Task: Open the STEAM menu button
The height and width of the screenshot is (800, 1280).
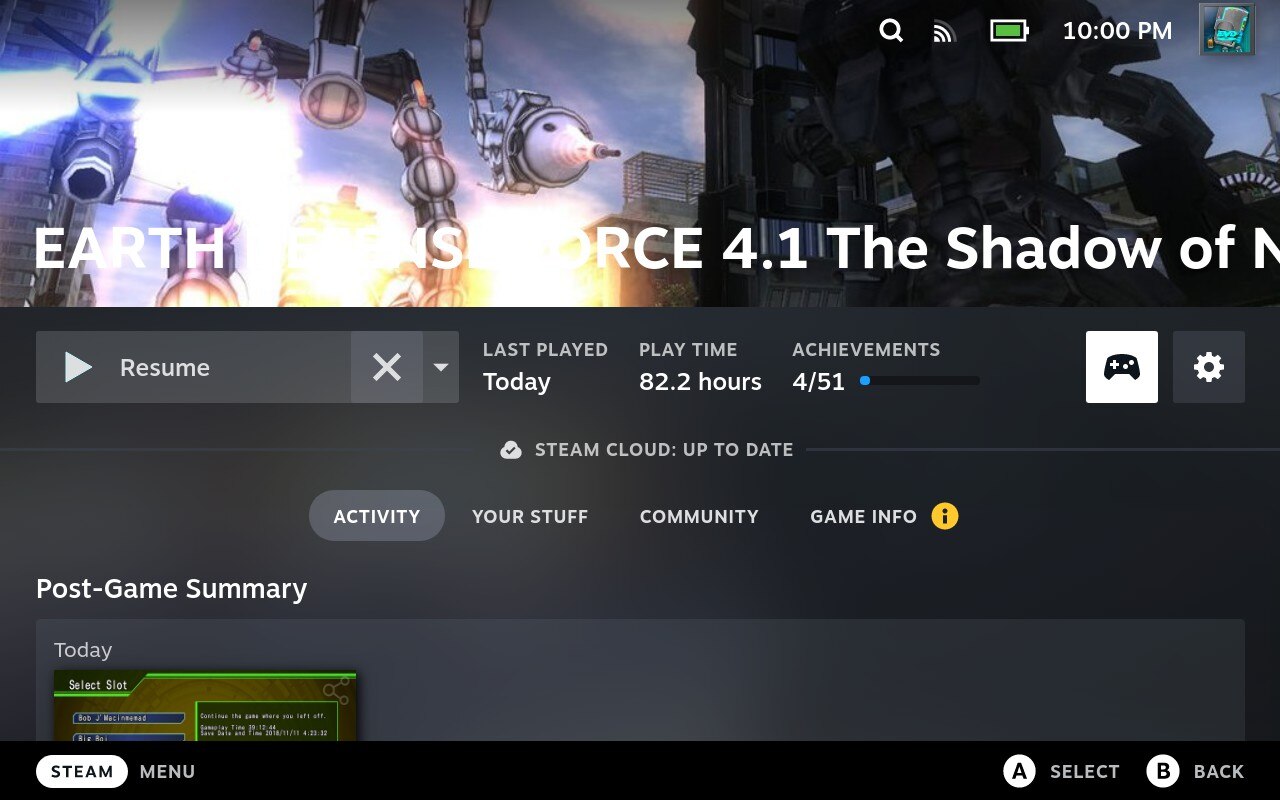Action: pos(82,772)
